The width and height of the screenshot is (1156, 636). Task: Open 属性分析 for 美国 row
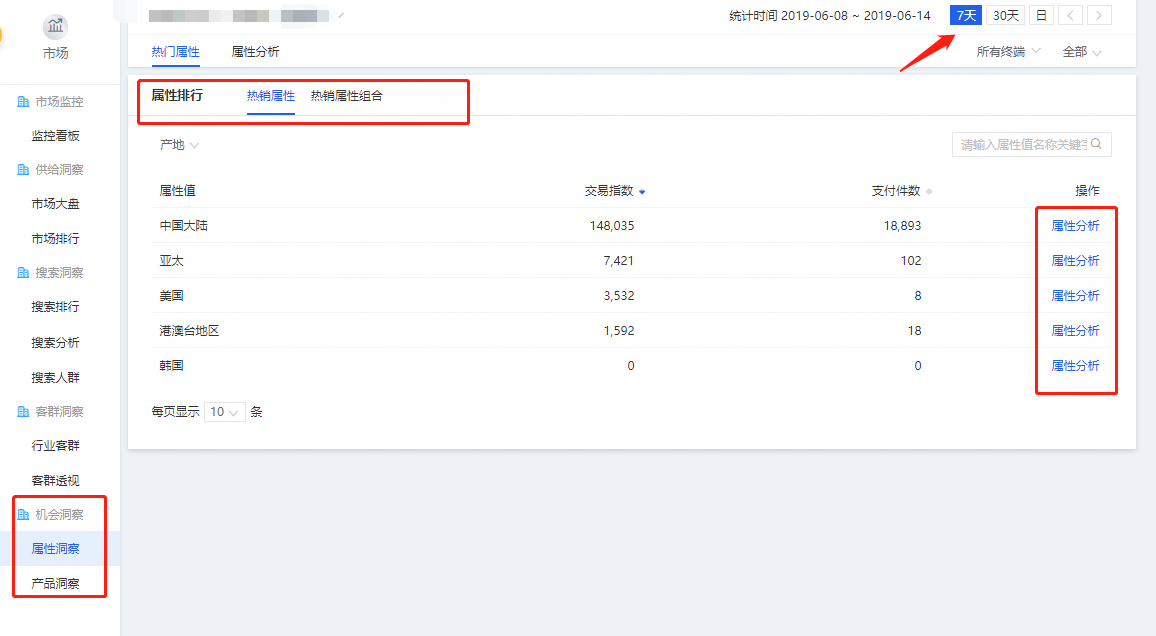click(x=1075, y=296)
